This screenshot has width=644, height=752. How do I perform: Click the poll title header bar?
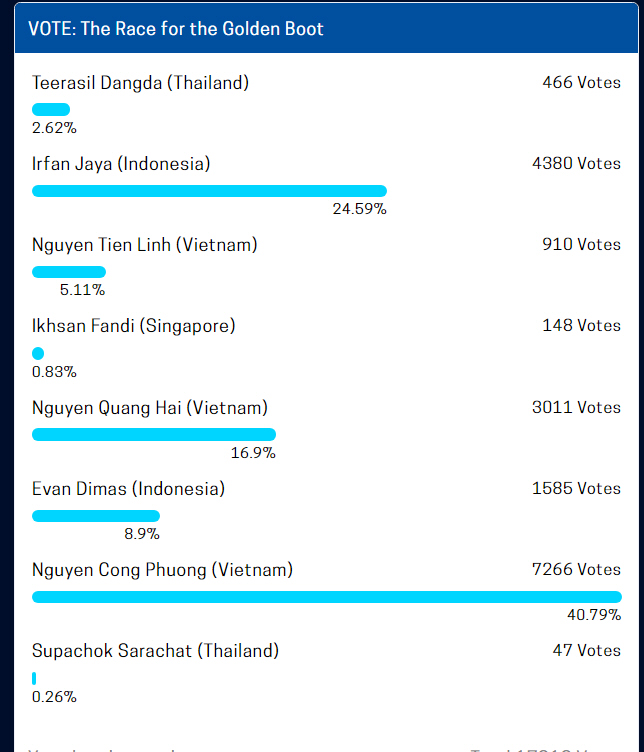tap(326, 28)
